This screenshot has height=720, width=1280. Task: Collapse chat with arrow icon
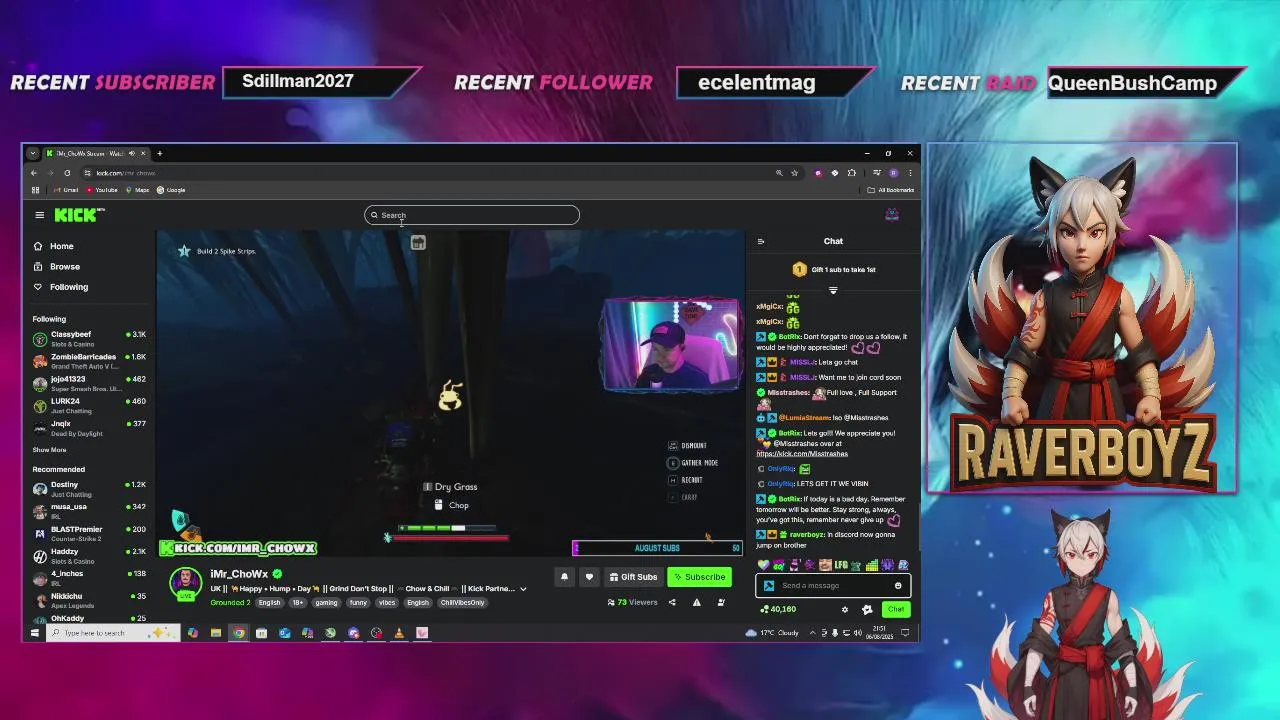click(760, 241)
